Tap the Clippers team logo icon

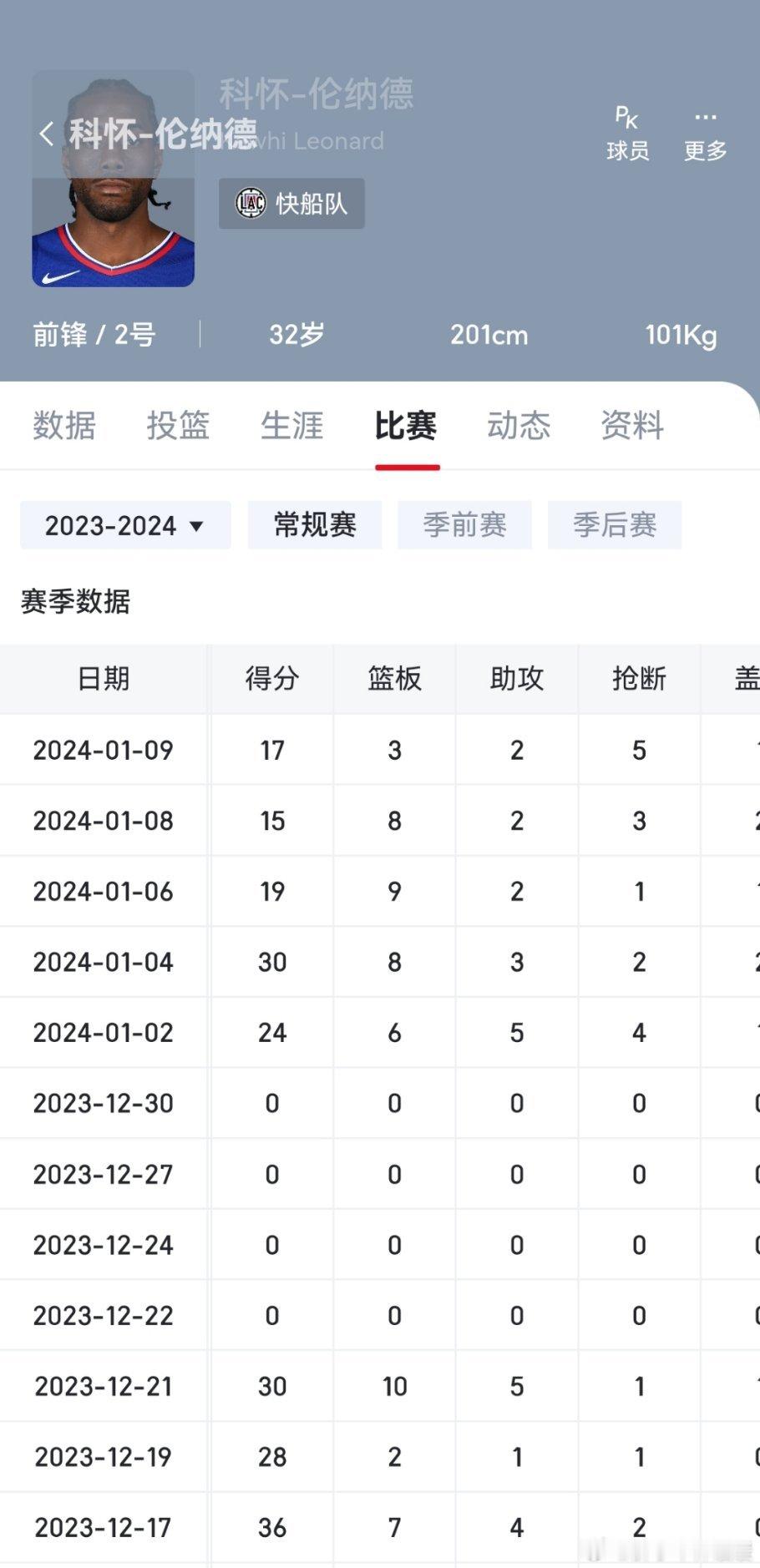(x=250, y=203)
